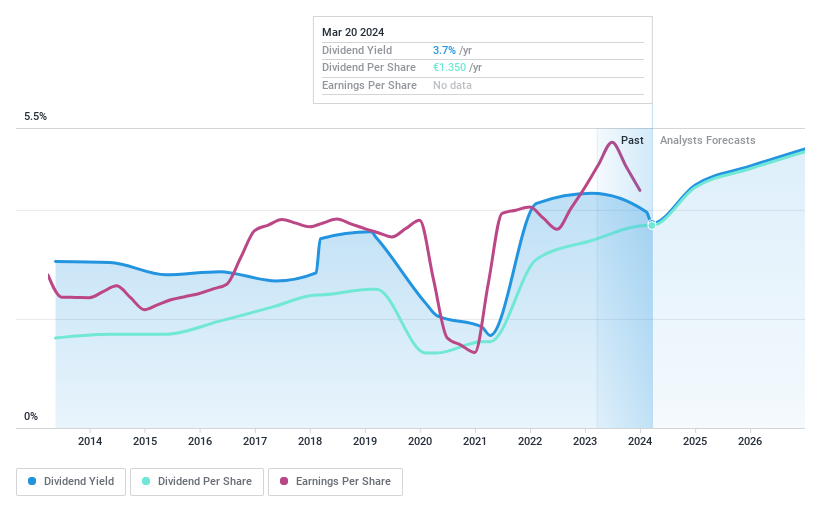Click the 2023 x-axis year label

tap(585, 441)
